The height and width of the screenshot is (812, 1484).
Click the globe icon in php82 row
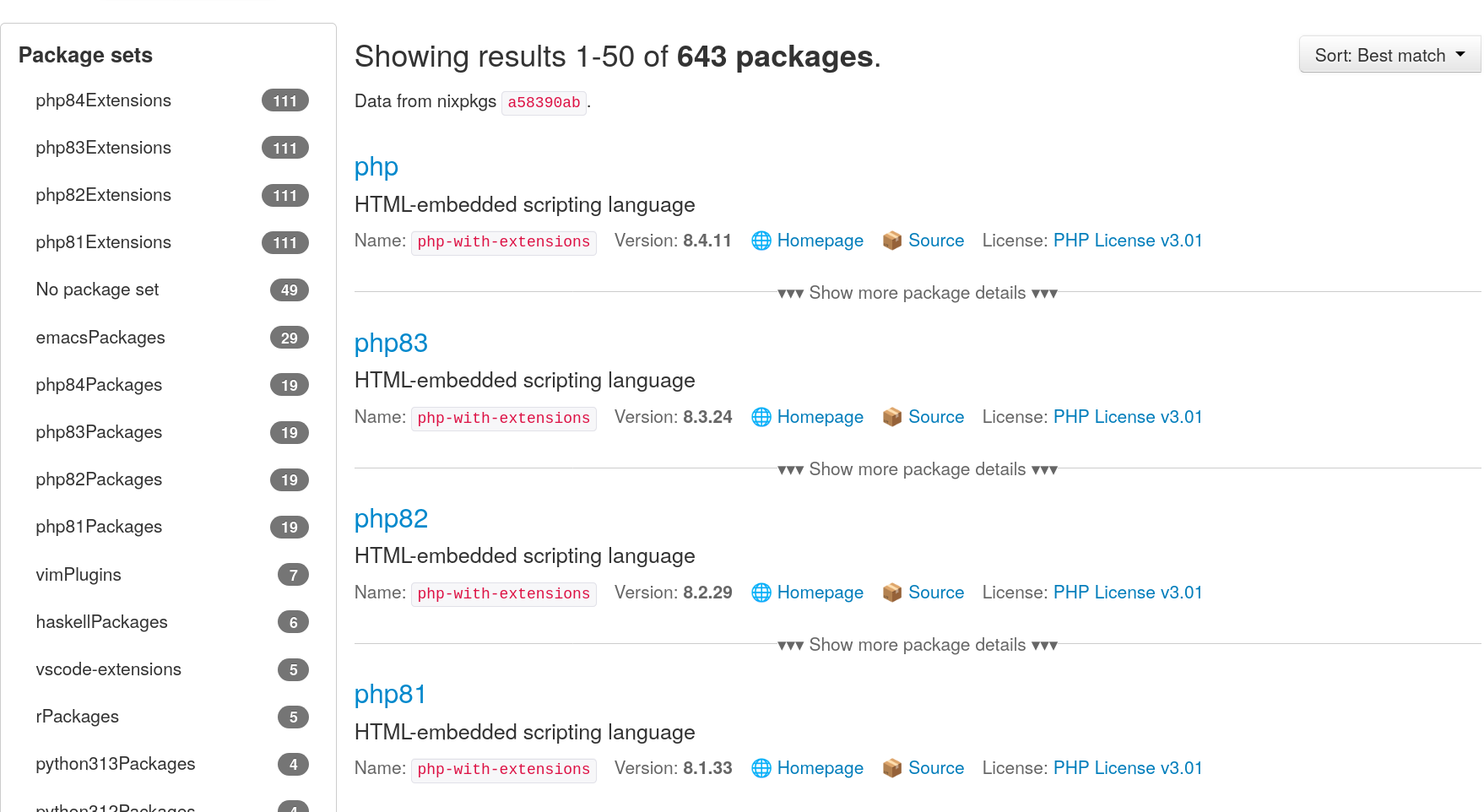tap(761, 593)
